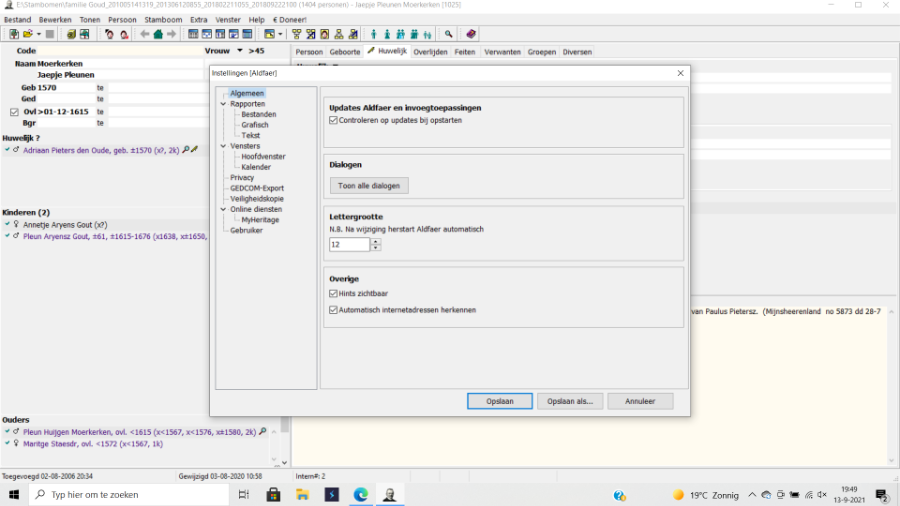Collapse the Vensters tree node
The height and width of the screenshot is (506, 900).
click(223, 146)
